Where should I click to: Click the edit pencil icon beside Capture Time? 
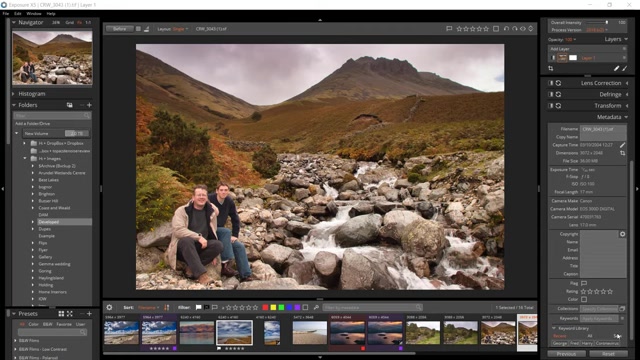622,145
